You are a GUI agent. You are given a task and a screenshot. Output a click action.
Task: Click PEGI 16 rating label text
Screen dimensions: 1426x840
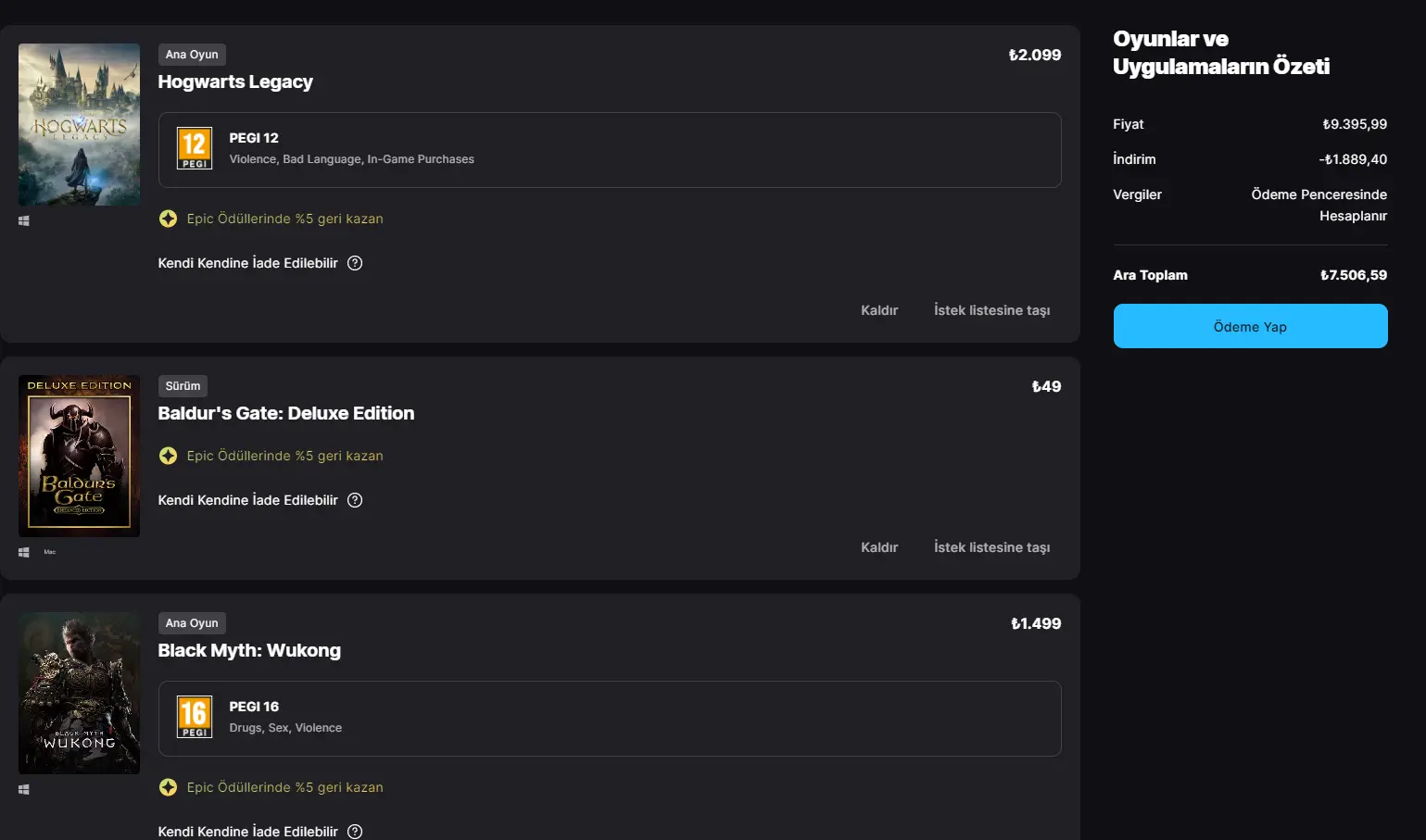(x=254, y=707)
